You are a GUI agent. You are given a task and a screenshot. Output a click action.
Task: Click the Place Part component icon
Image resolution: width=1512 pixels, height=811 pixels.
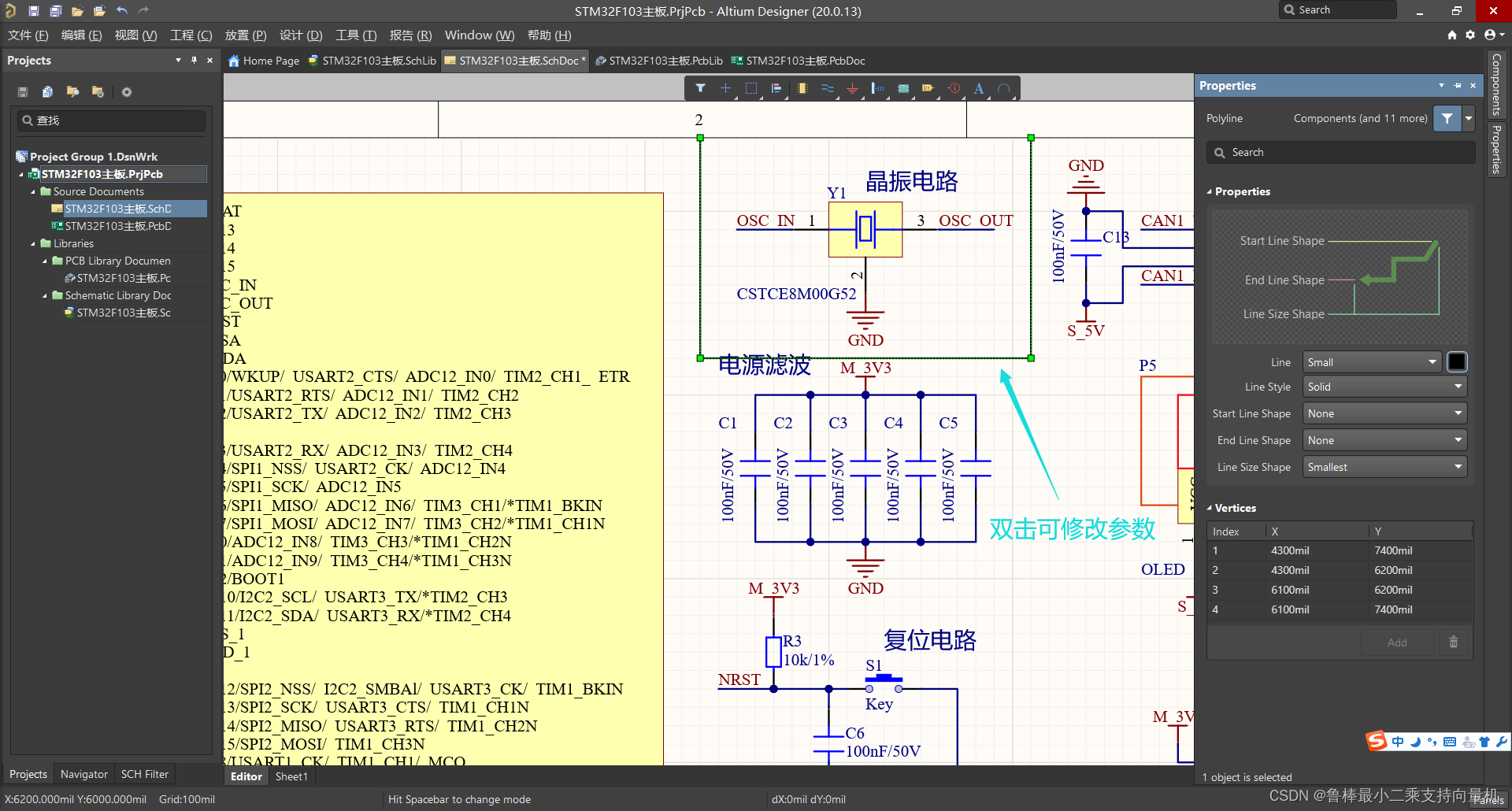802,88
